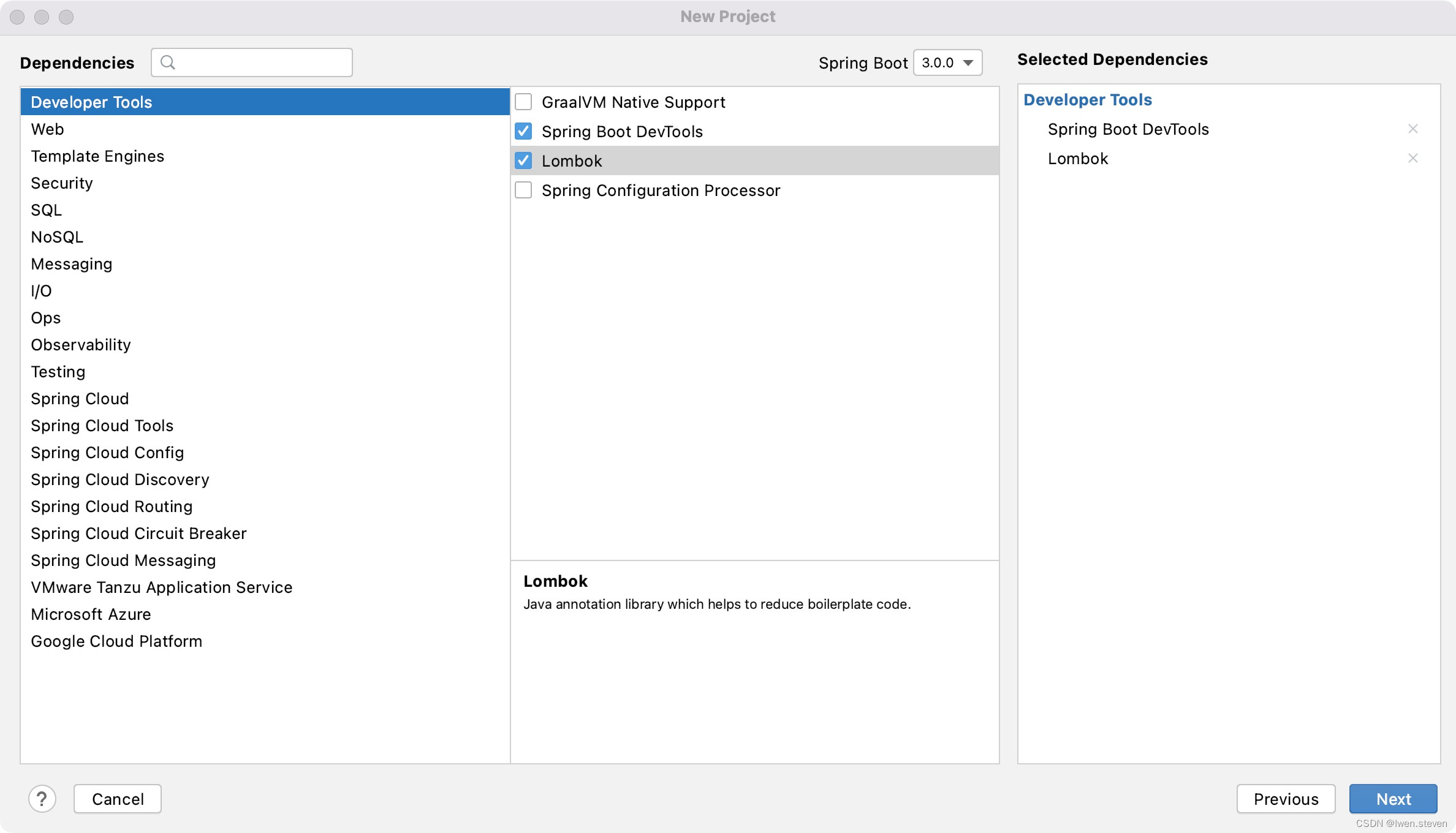The image size is (1456, 833).
Task: Select the Spring Cloud category
Action: point(265,398)
